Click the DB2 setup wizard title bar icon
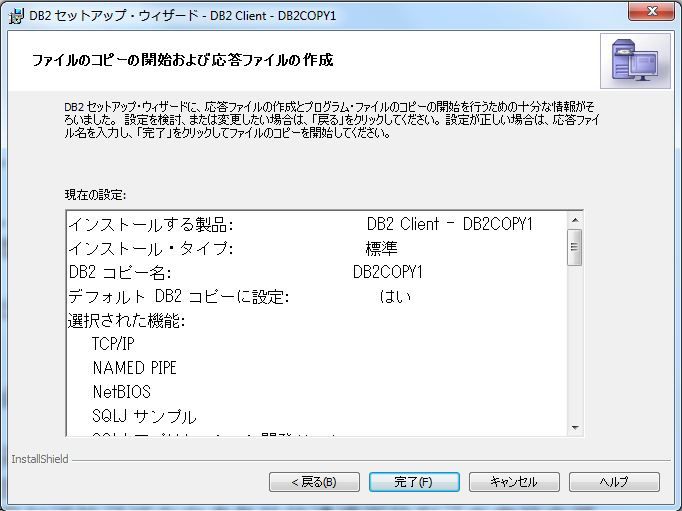682x511 pixels. 16,16
